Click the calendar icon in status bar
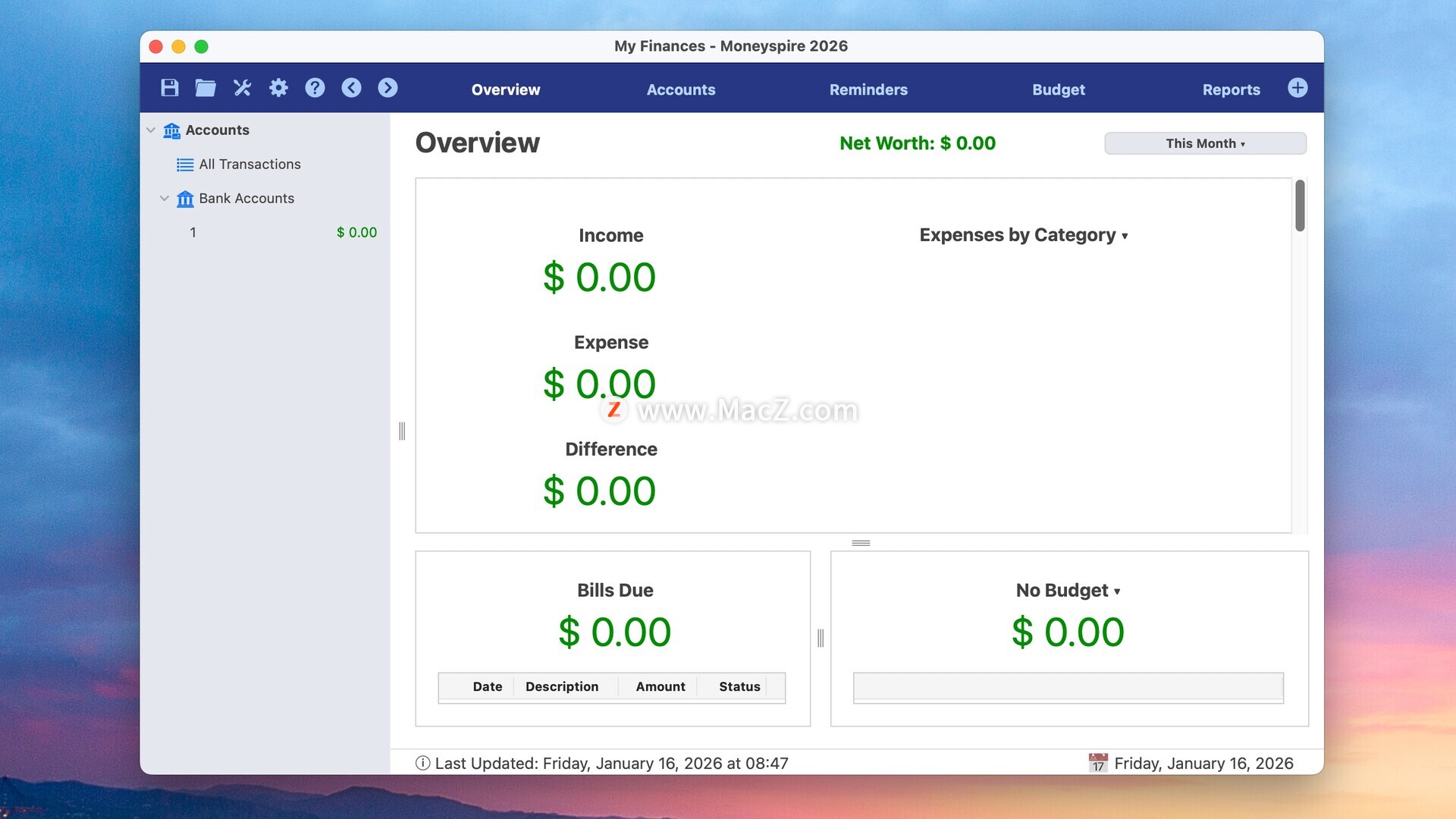This screenshot has height=819, width=1456. 1097,763
